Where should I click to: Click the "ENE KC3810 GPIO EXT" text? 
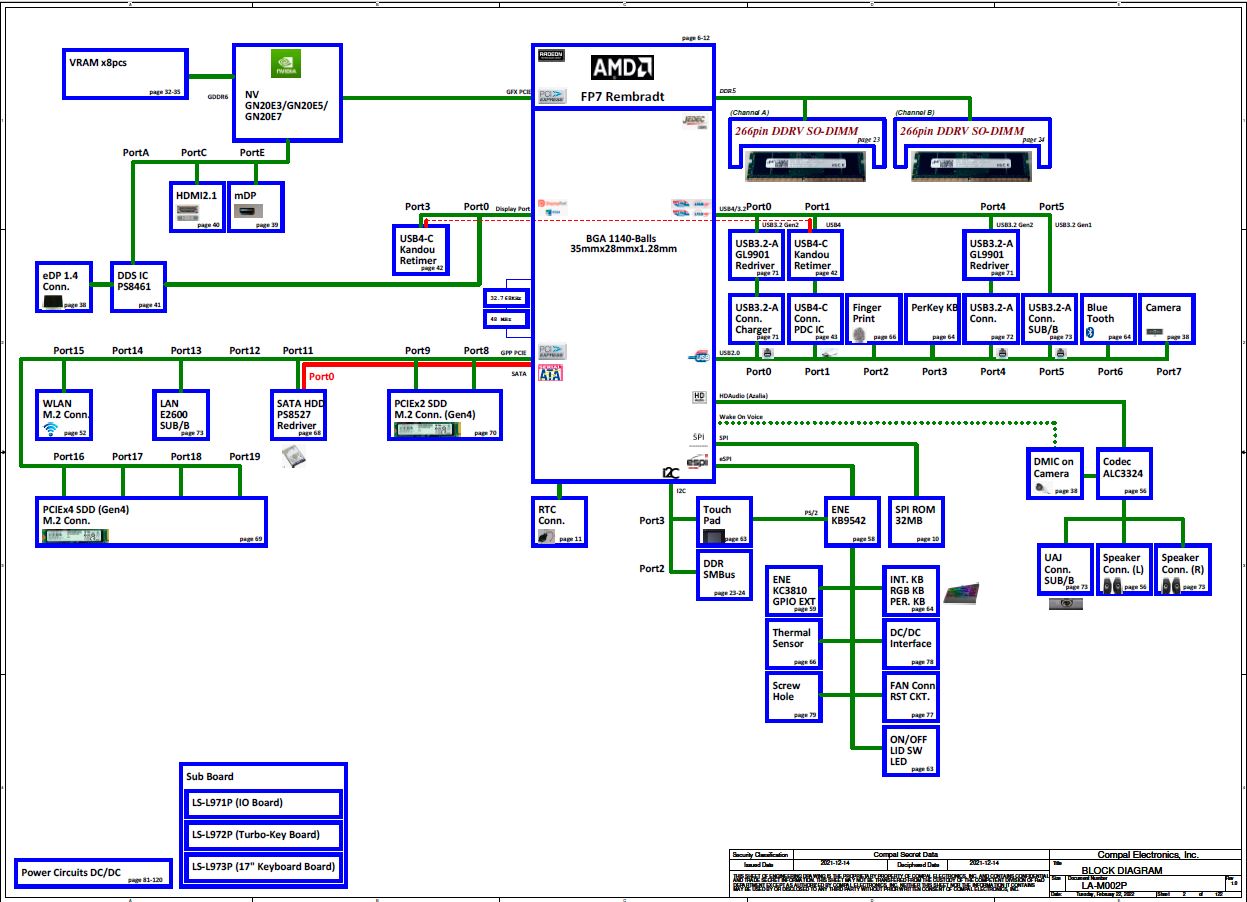(x=794, y=589)
